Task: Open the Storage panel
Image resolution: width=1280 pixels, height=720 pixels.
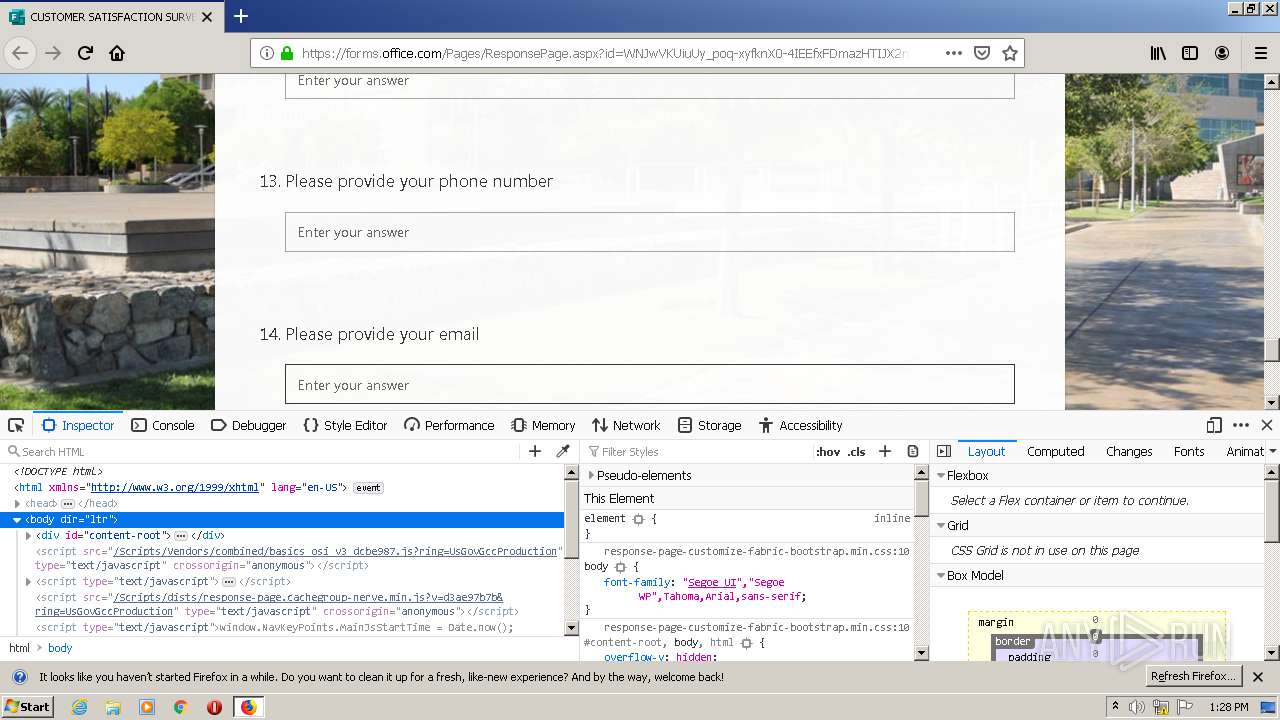Action: 709,425
